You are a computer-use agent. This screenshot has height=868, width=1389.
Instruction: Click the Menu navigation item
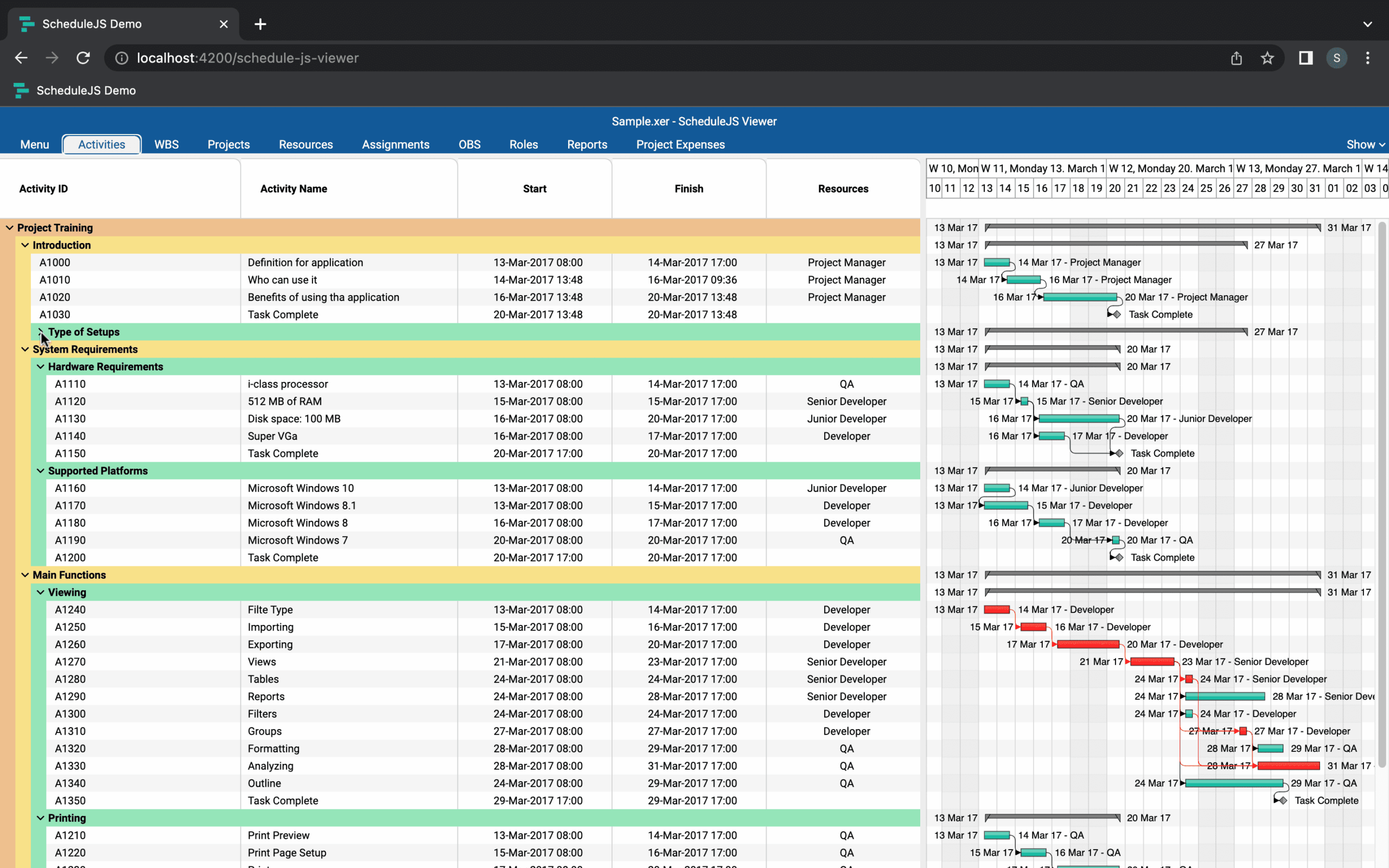34,144
